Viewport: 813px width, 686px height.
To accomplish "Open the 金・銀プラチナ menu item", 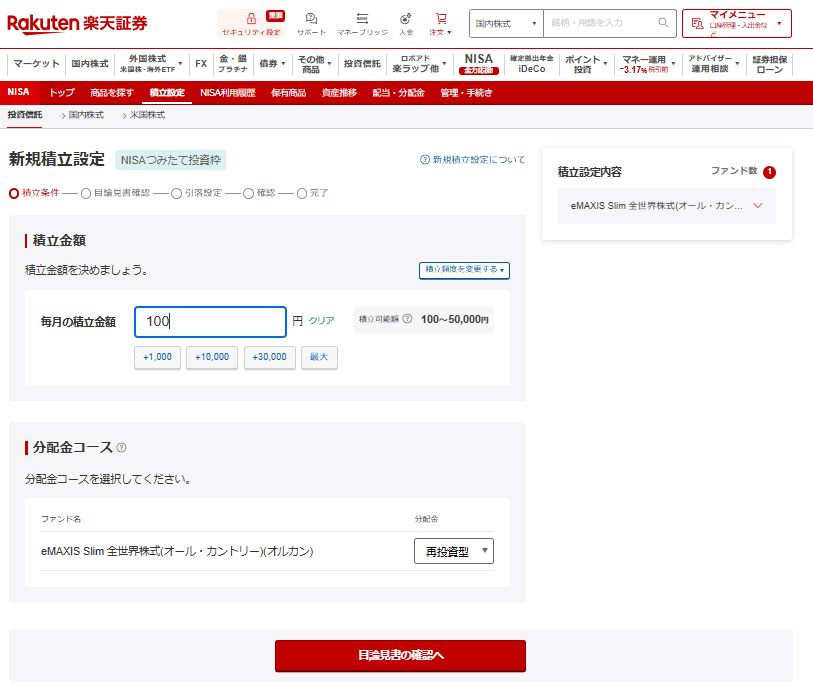I will click(233, 64).
